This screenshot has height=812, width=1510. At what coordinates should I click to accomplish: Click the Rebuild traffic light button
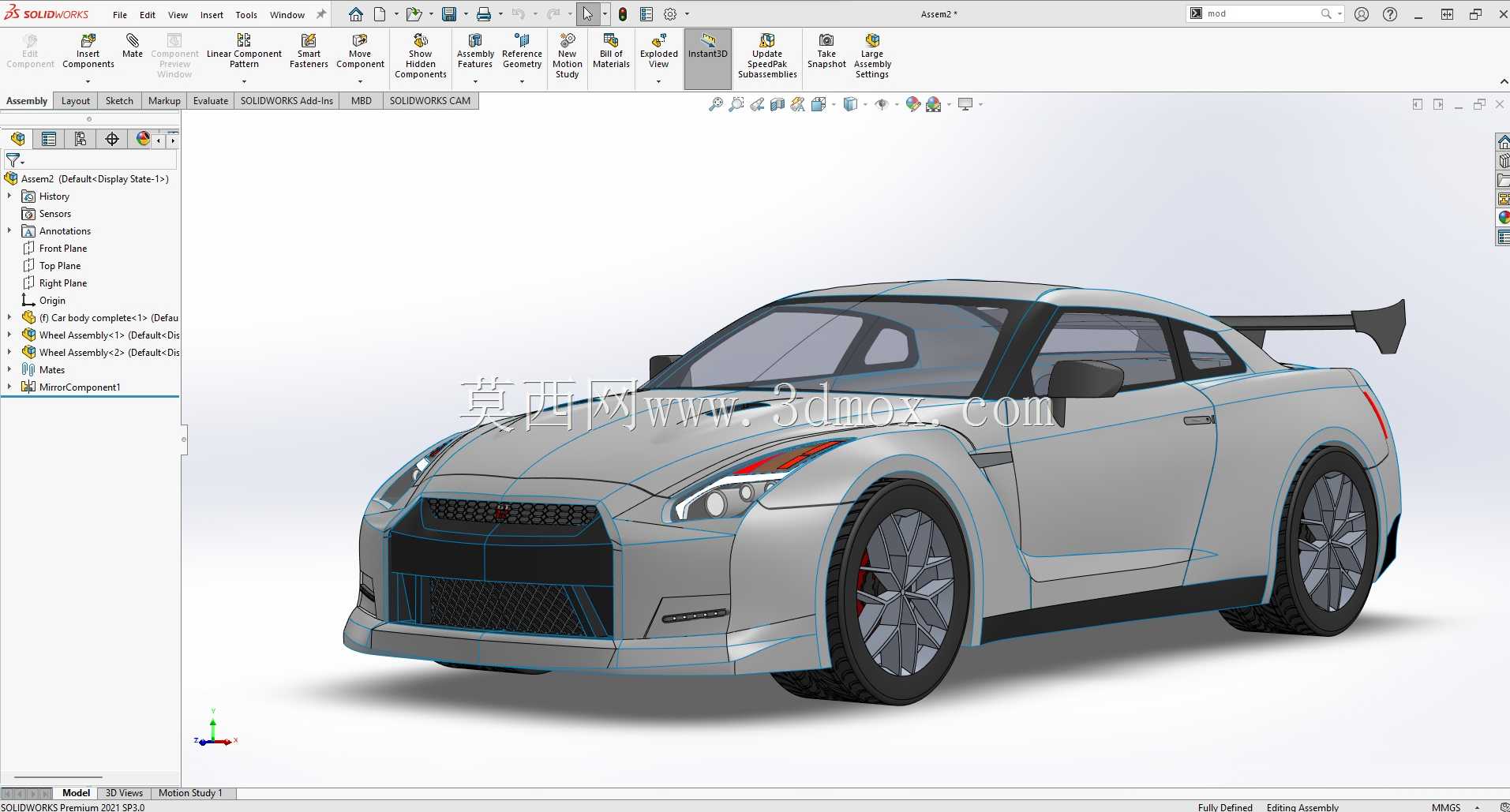pyautogui.click(x=623, y=14)
